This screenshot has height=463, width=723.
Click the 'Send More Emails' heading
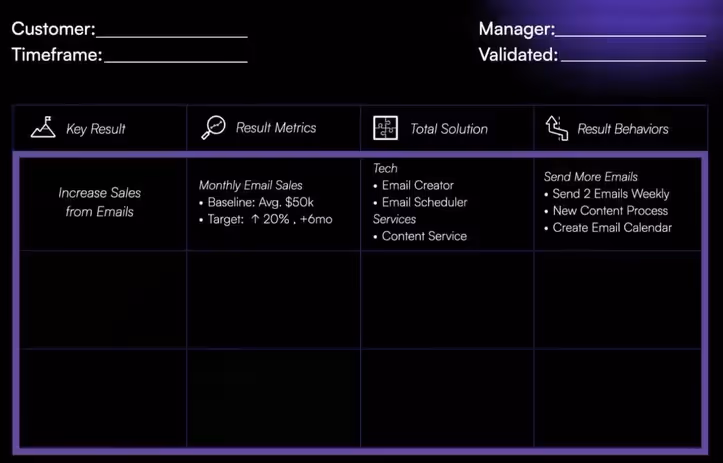pyautogui.click(x=591, y=177)
